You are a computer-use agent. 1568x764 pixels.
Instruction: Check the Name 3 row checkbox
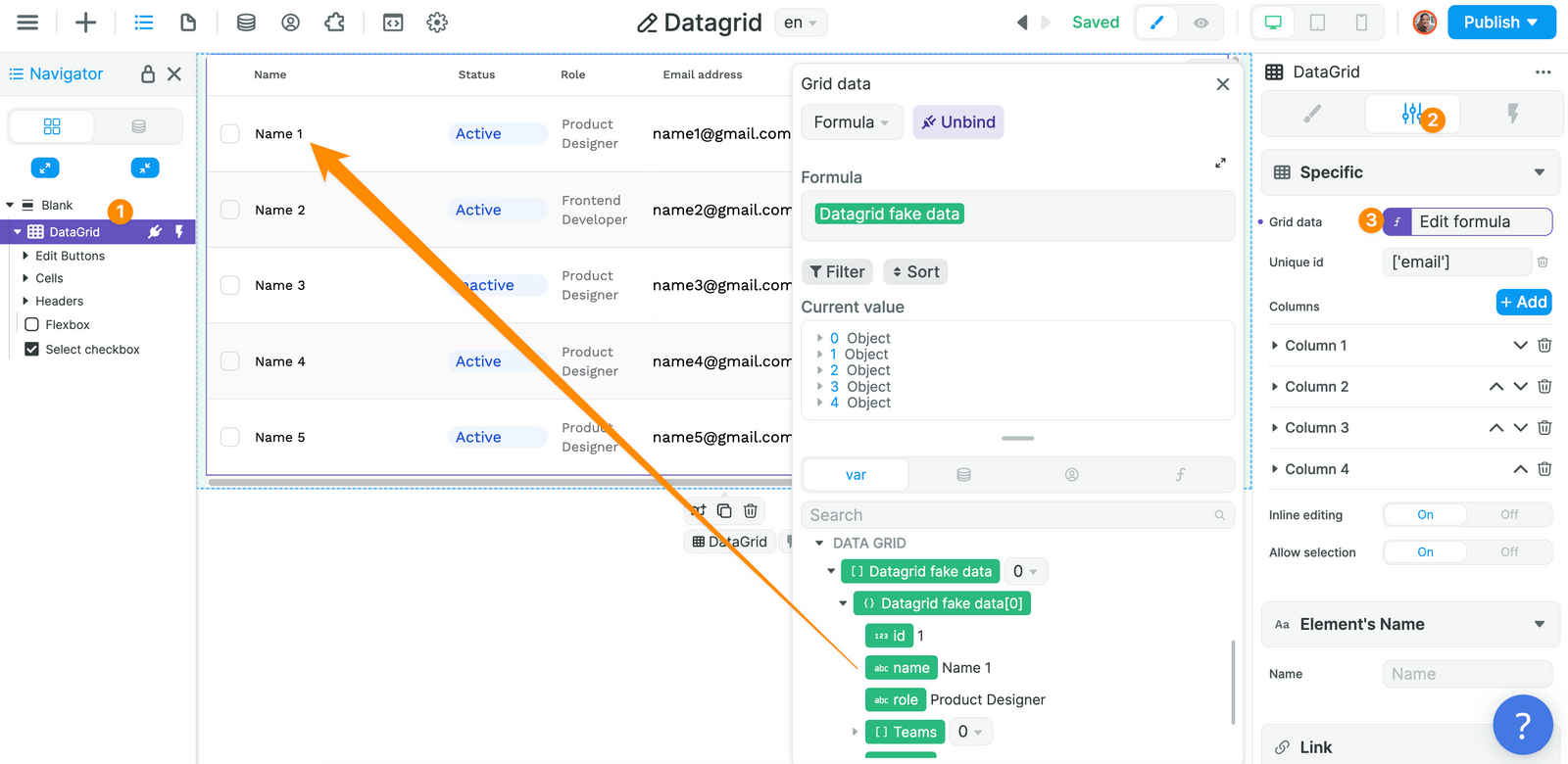(x=230, y=285)
